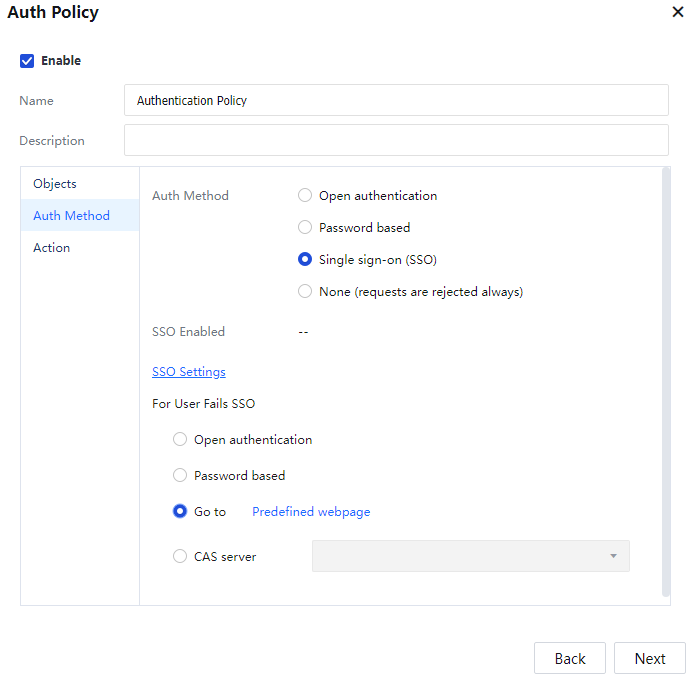Click the Predefined webpage link
This screenshot has width=696, height=683.
311,512
